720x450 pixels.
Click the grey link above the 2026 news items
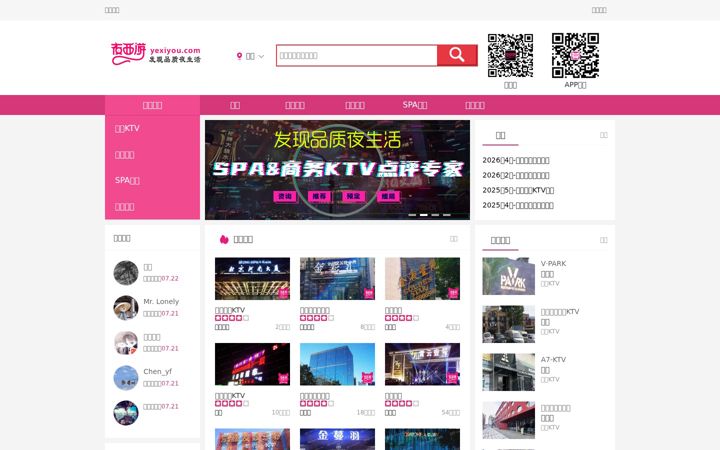click(x=604, y=135)
